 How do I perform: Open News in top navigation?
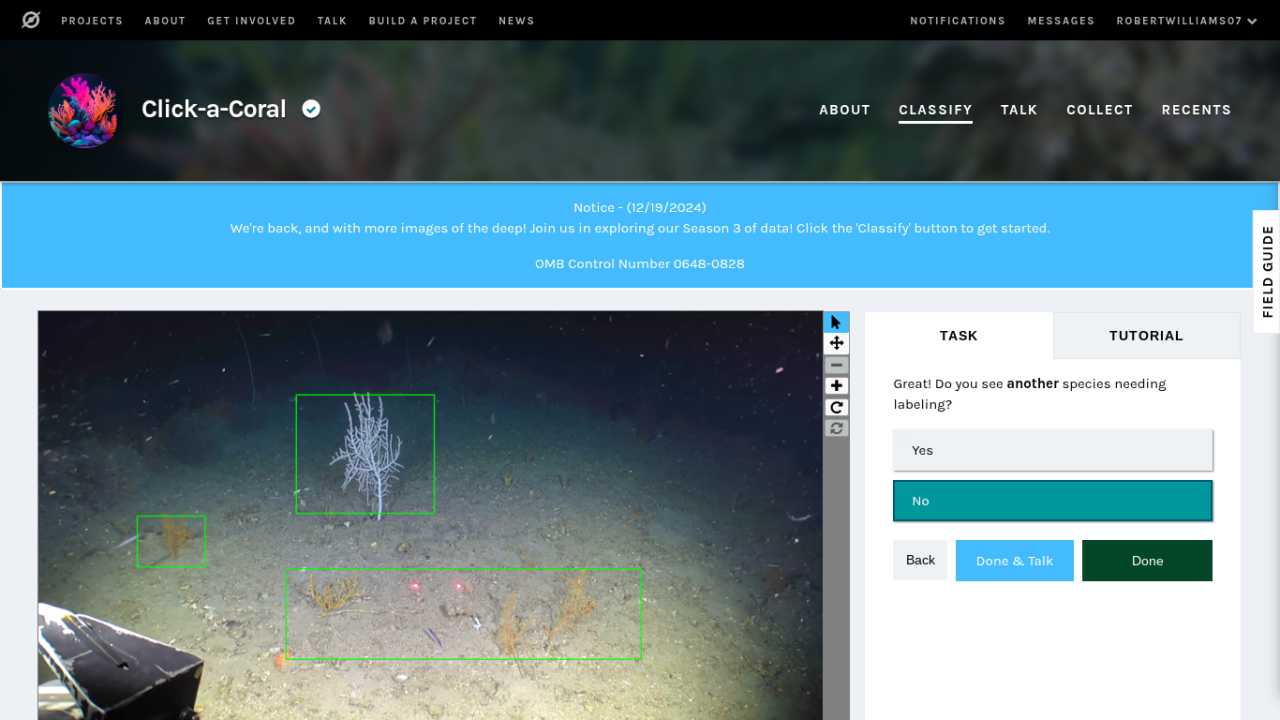click(516, 20)
